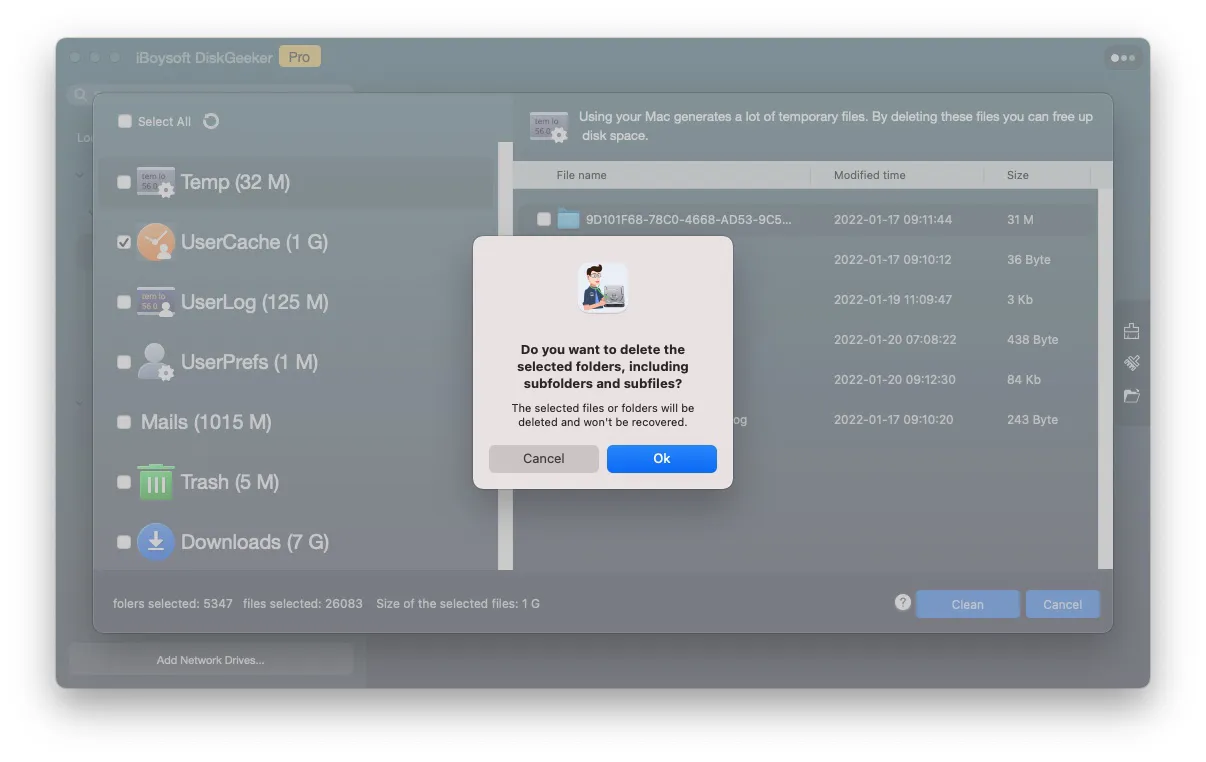Click the refresh icon beside Select All
Screen dimensions: 1206x762
click(x=211, y=121)
